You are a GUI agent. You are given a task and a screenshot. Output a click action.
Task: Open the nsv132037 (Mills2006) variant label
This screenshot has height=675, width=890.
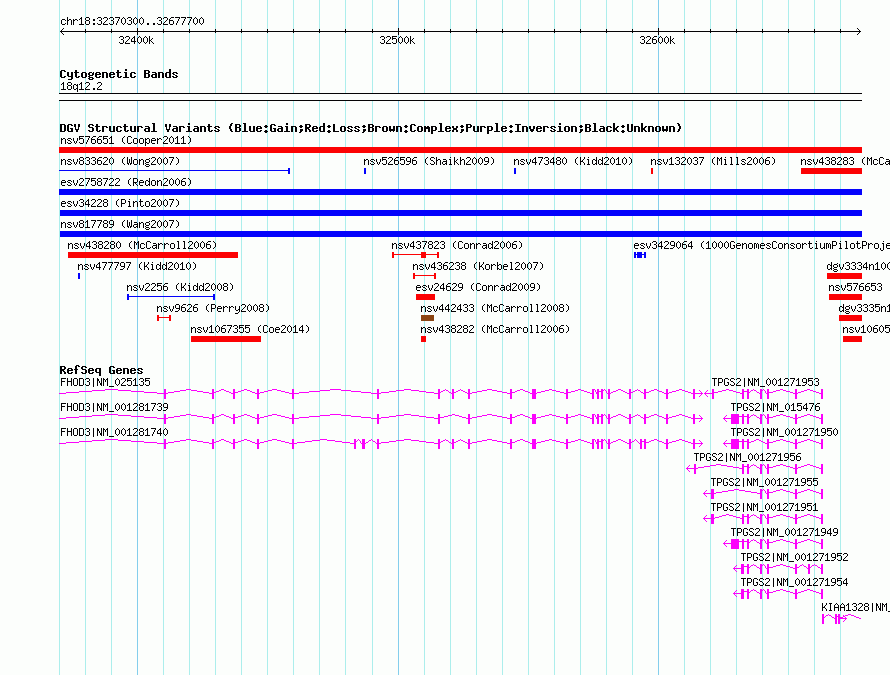[x=713, y=161]
